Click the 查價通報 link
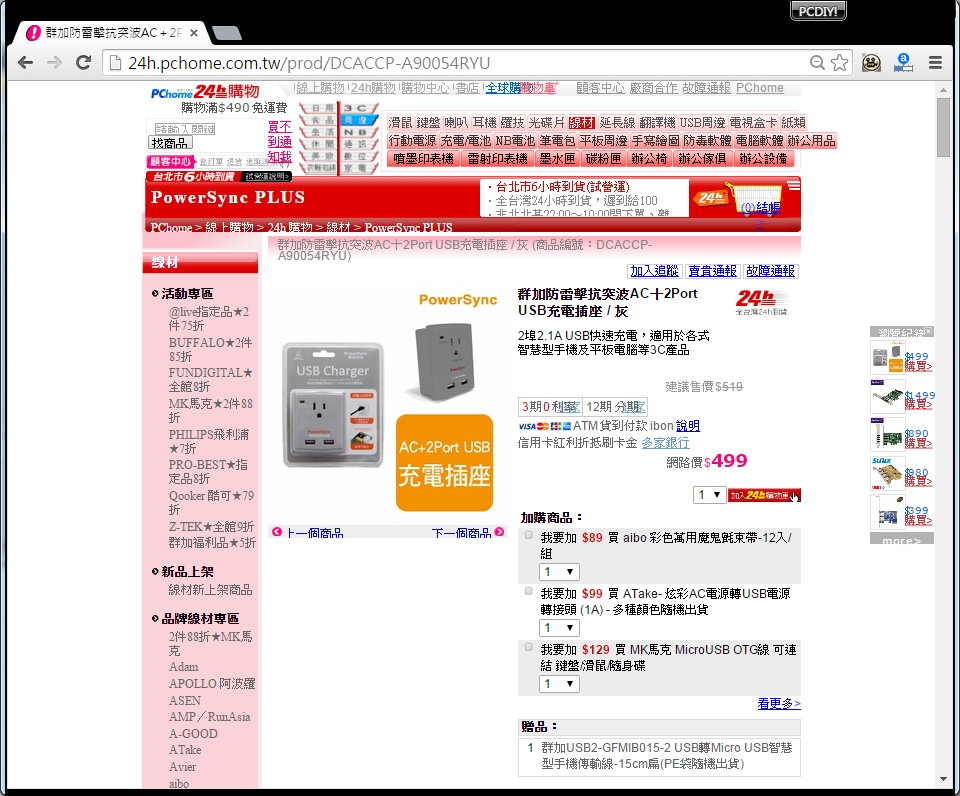Image resolution: width=960 pixels, height=796 pixels. point(713,271)
